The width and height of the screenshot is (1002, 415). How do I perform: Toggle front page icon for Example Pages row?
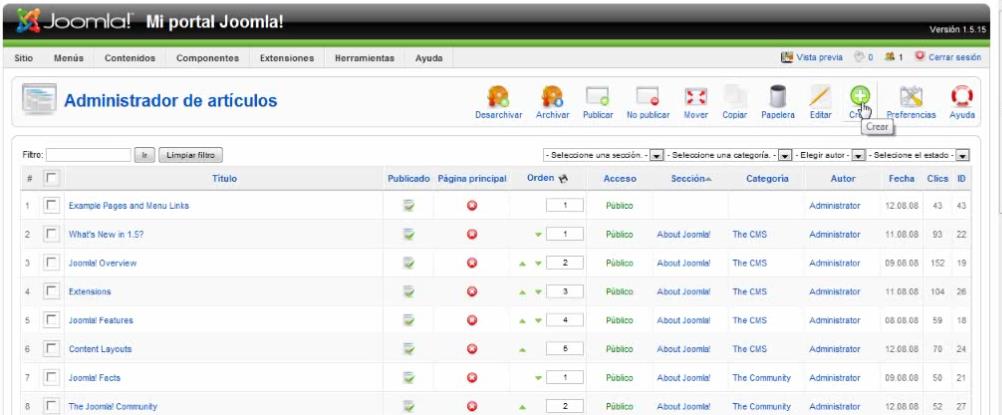click(x=472, y=206)
